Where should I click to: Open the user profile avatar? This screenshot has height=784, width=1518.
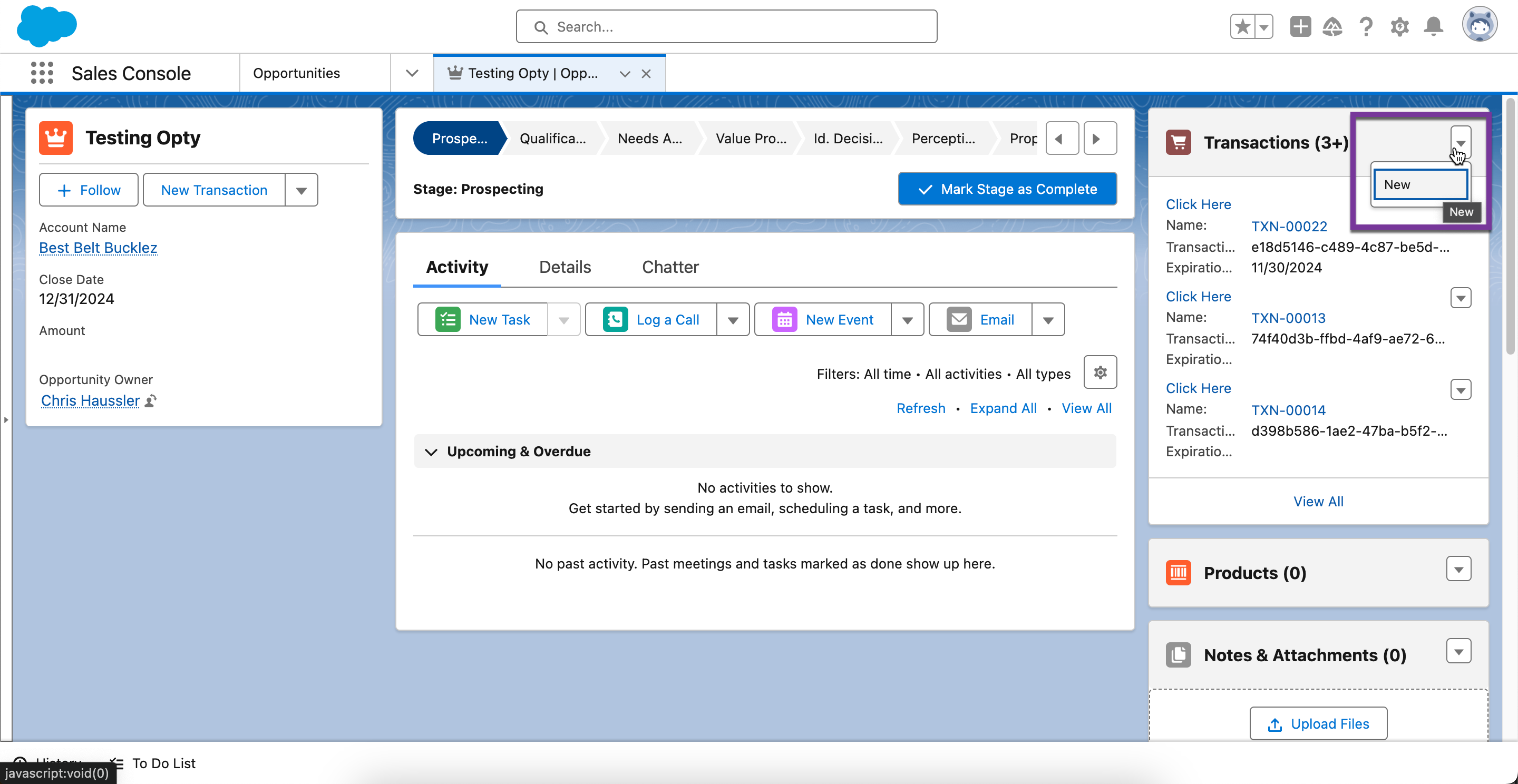pyautogui.click(x=1480, y=25)
